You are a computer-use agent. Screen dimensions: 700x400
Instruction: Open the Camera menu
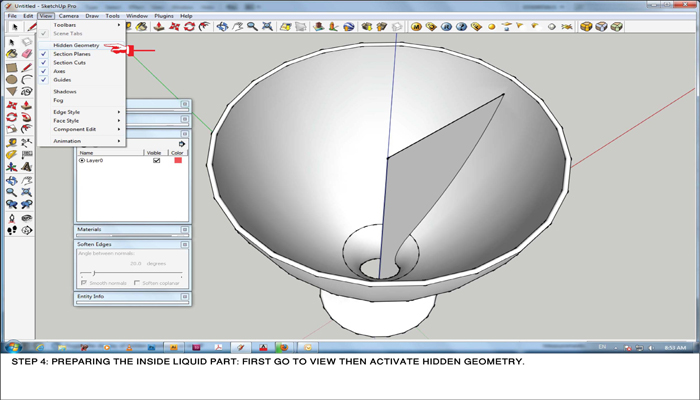[x=68, y=16]
